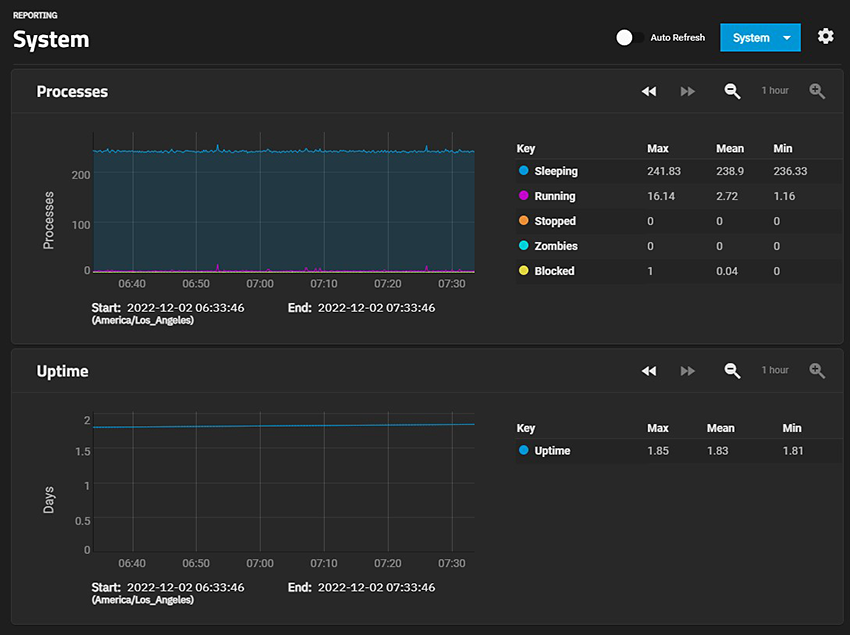Click Uptime chart Start timestamp 06:33:46

(x=185, y=588)
